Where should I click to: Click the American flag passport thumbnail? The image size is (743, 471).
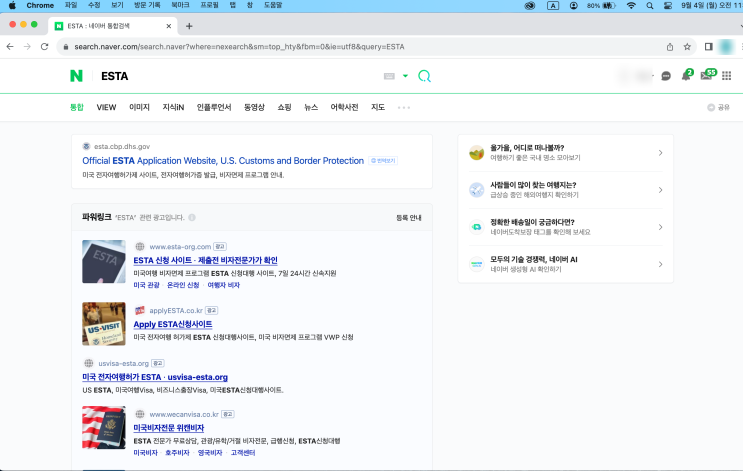[104, 427]
